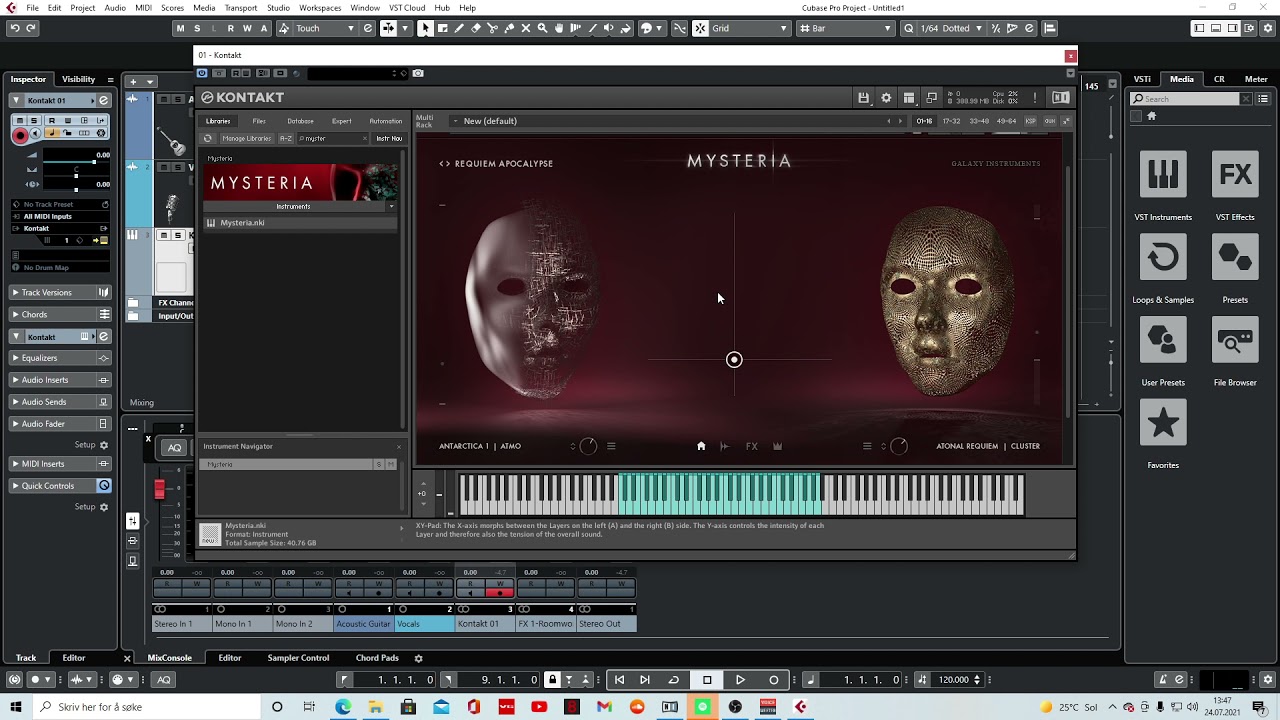
Task: Open Edge browser from Windows taskbar
Action: (x=343, y=707)
